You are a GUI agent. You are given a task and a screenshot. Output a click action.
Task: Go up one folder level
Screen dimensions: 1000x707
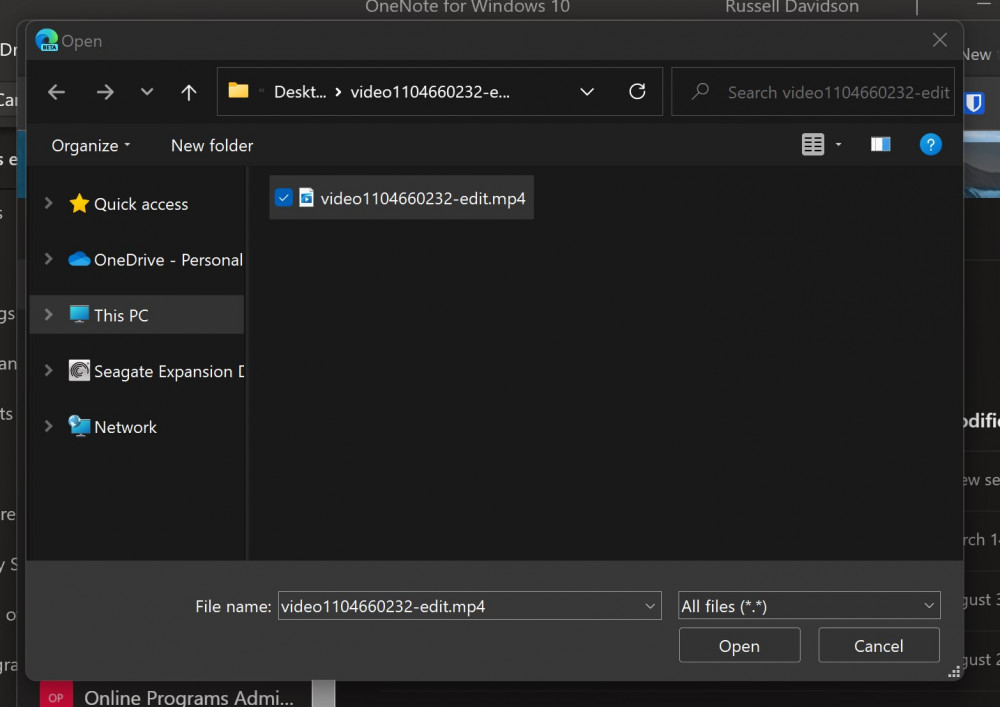click(188, 92)
